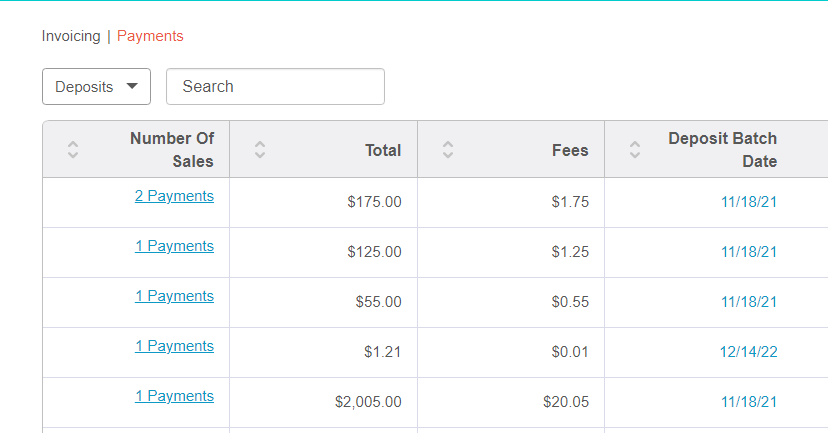
Task: Open the Deposits dropdown
Action: pos(97,87)
